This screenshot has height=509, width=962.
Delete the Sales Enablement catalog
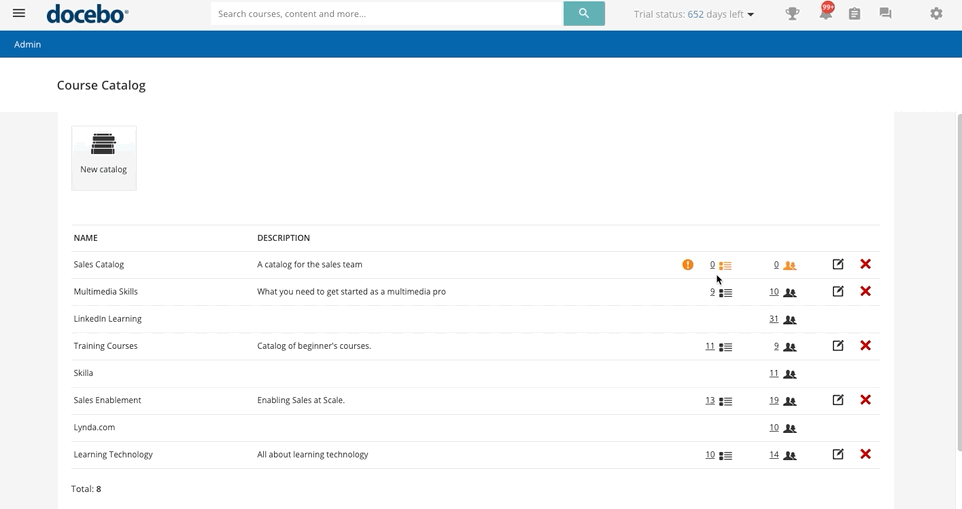(x=866, y=400)
